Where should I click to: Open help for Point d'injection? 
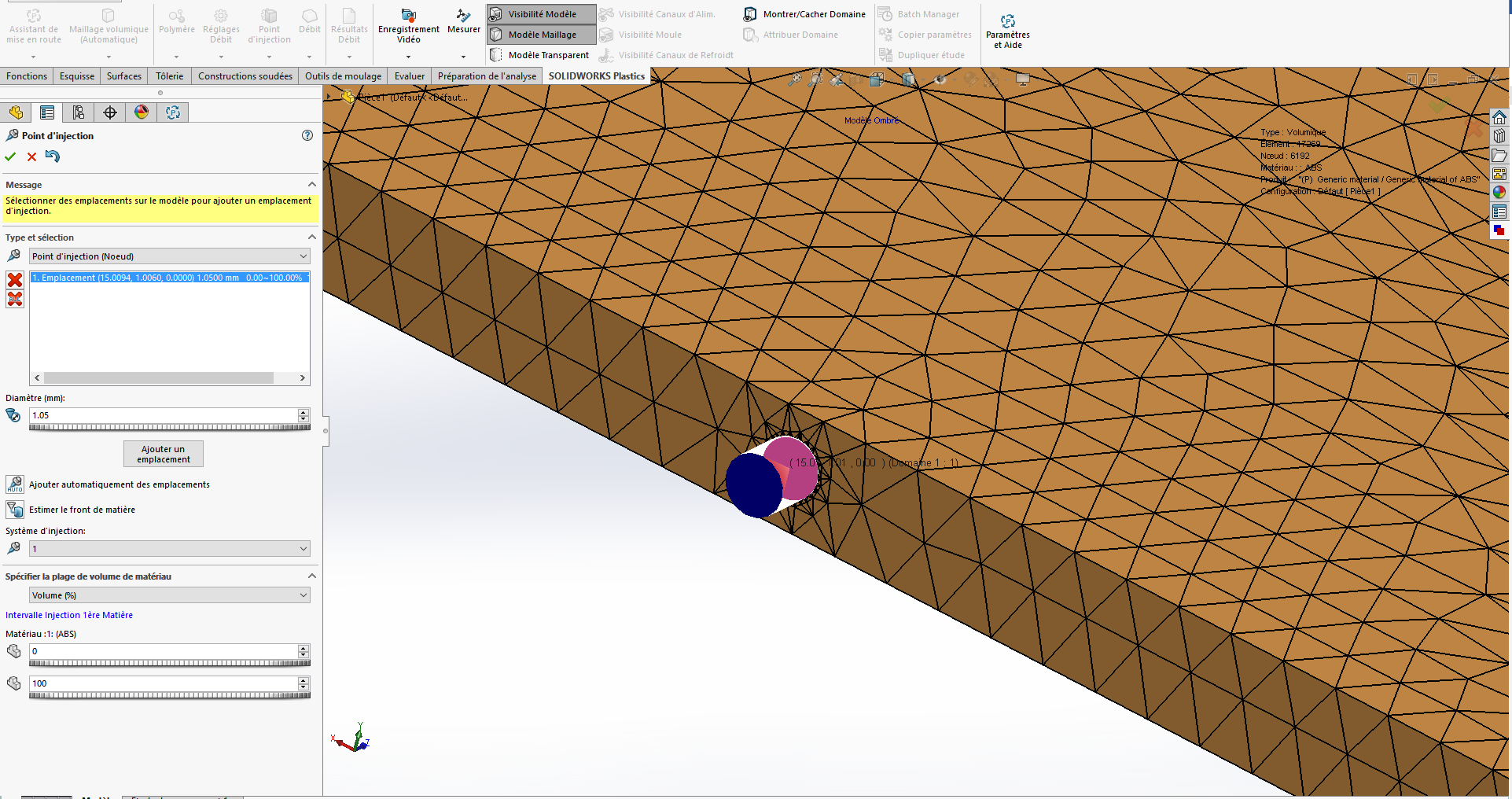pos(307,135)
